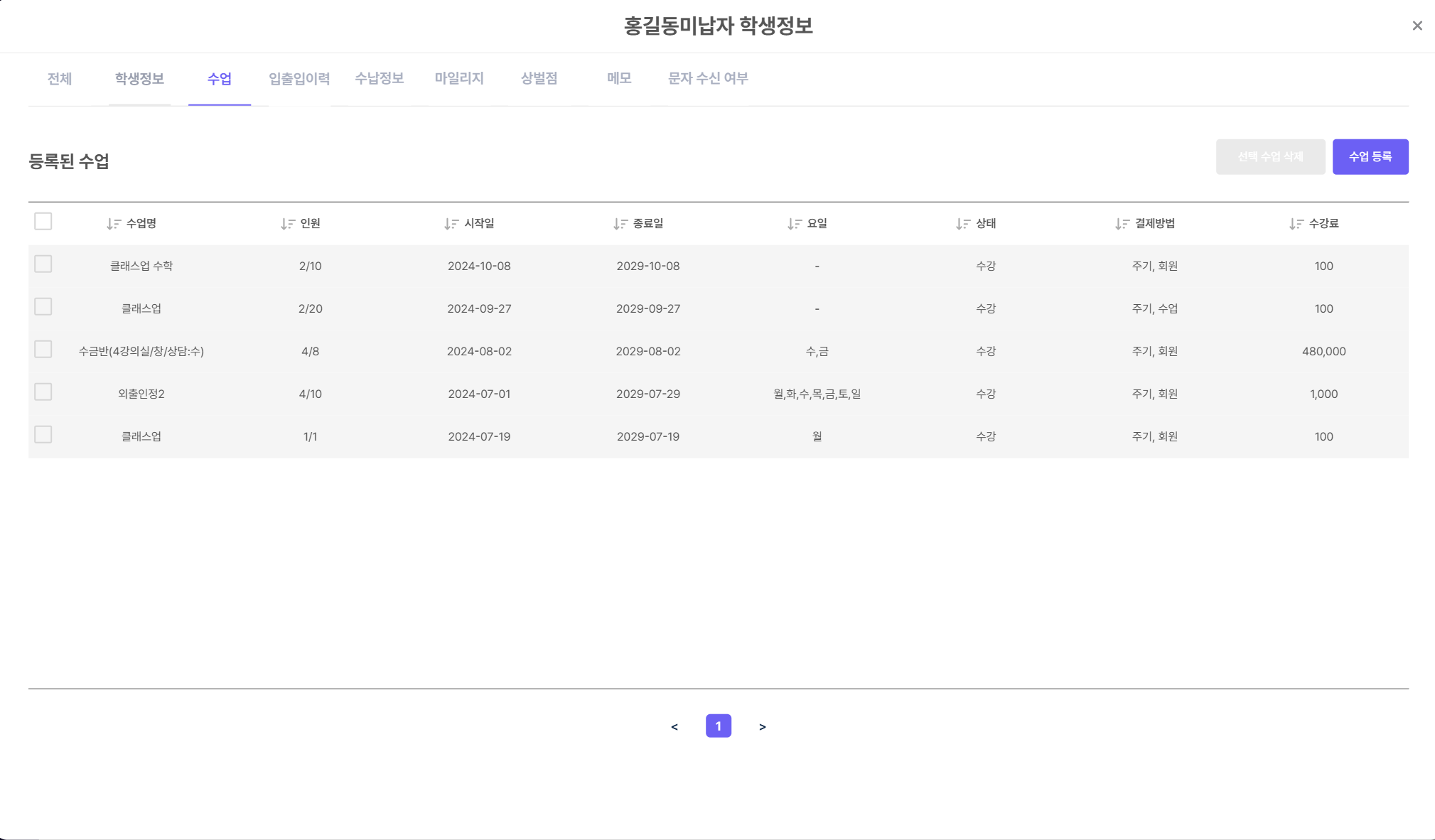1435x840 pixels.
Task: Go to next page arrow
Action: [762, 726]
